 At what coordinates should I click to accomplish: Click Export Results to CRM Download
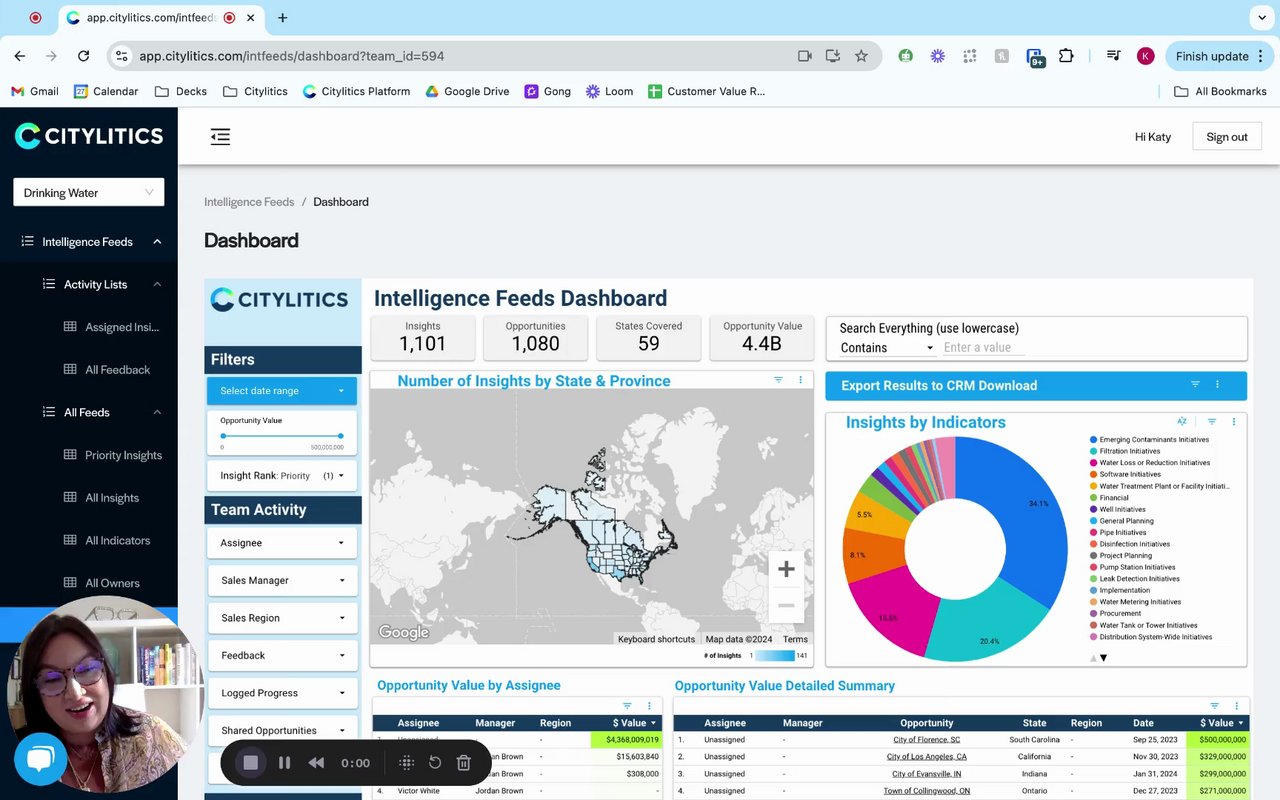click(x=939, y=386)
